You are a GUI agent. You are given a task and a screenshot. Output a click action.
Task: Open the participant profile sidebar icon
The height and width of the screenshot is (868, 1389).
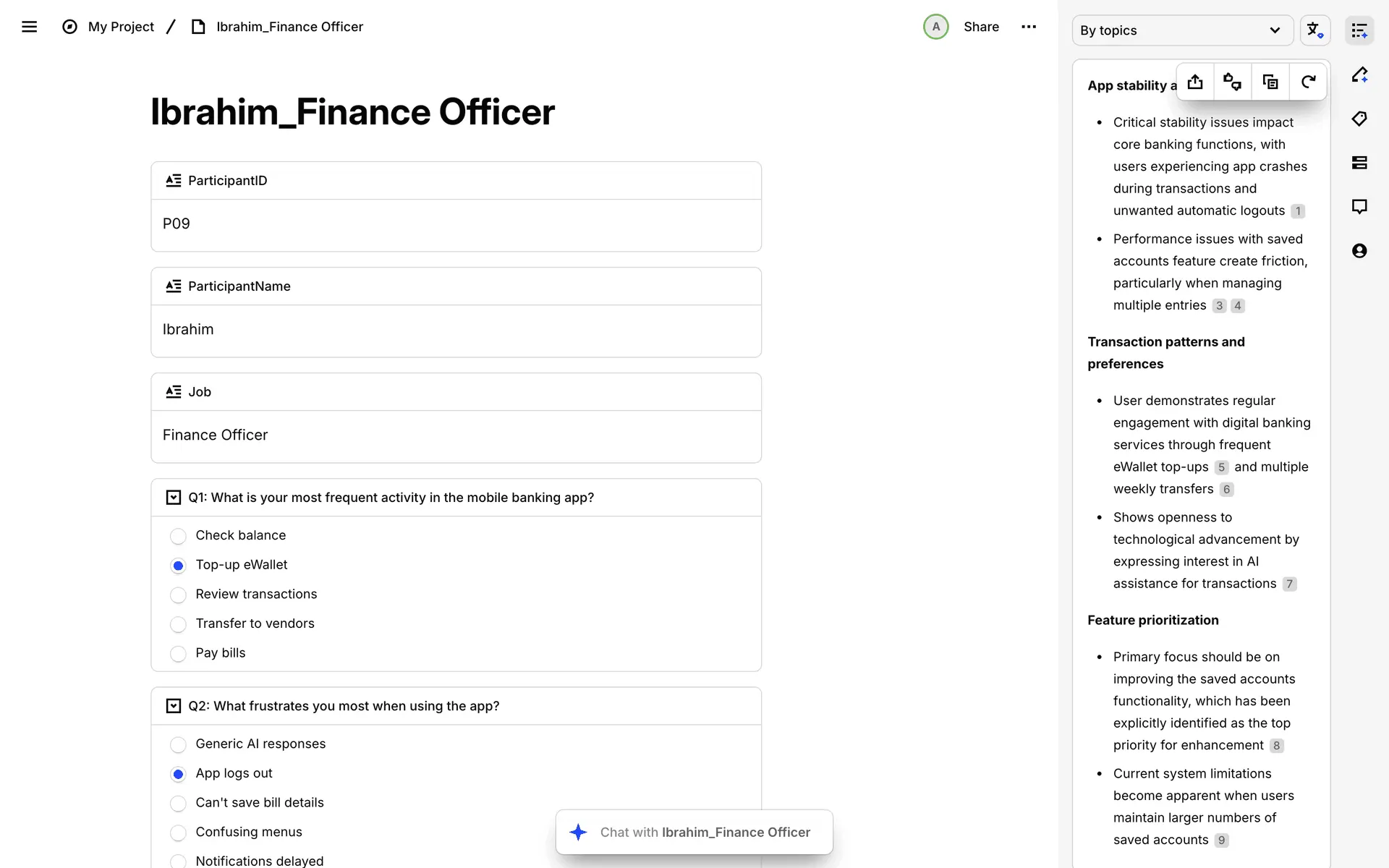coord(1359,251)
